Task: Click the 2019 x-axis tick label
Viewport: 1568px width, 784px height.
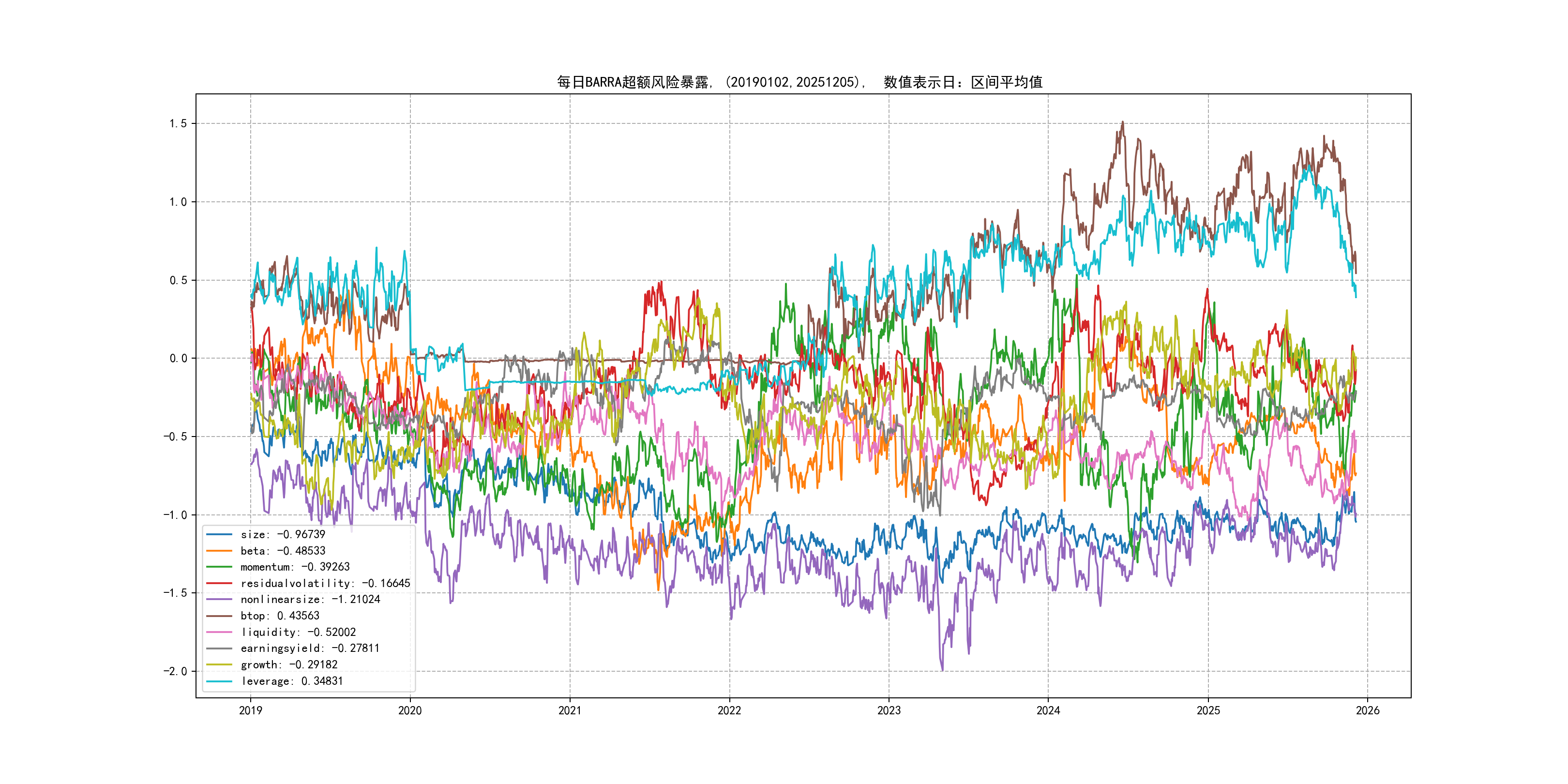Action: pos(251,710)
